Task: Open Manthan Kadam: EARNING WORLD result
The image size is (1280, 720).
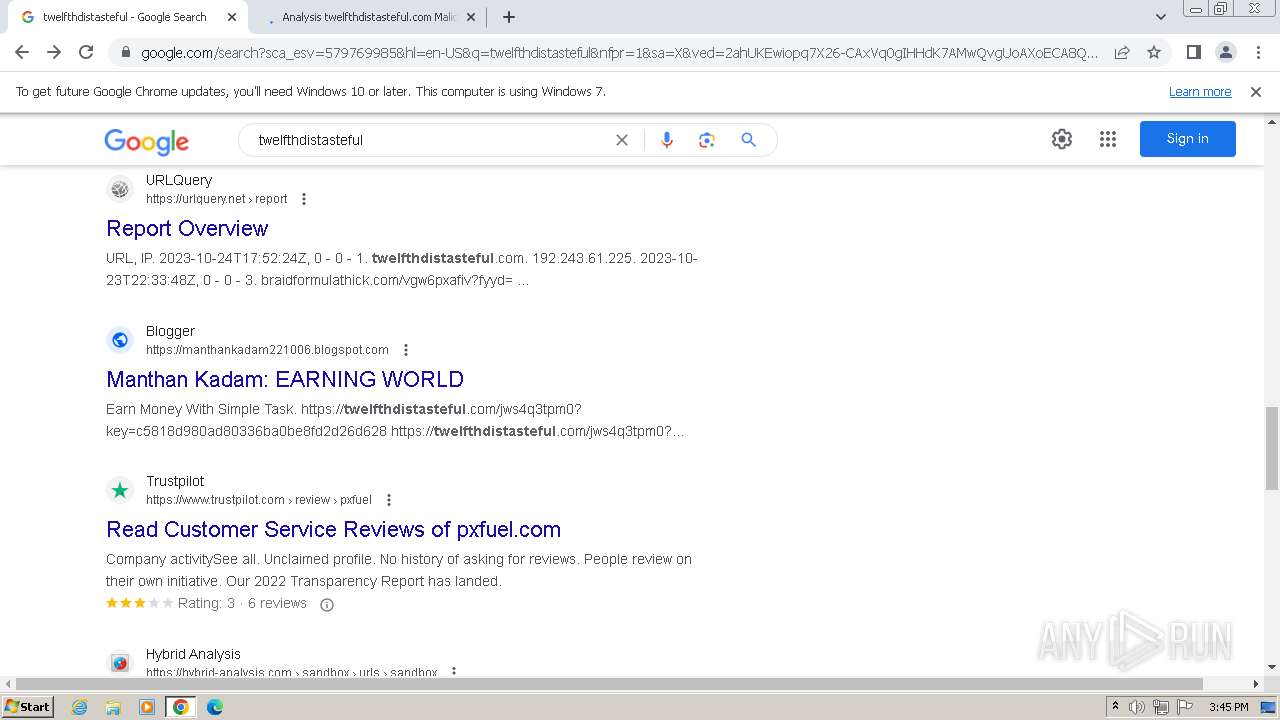Action: coord(285,379)
